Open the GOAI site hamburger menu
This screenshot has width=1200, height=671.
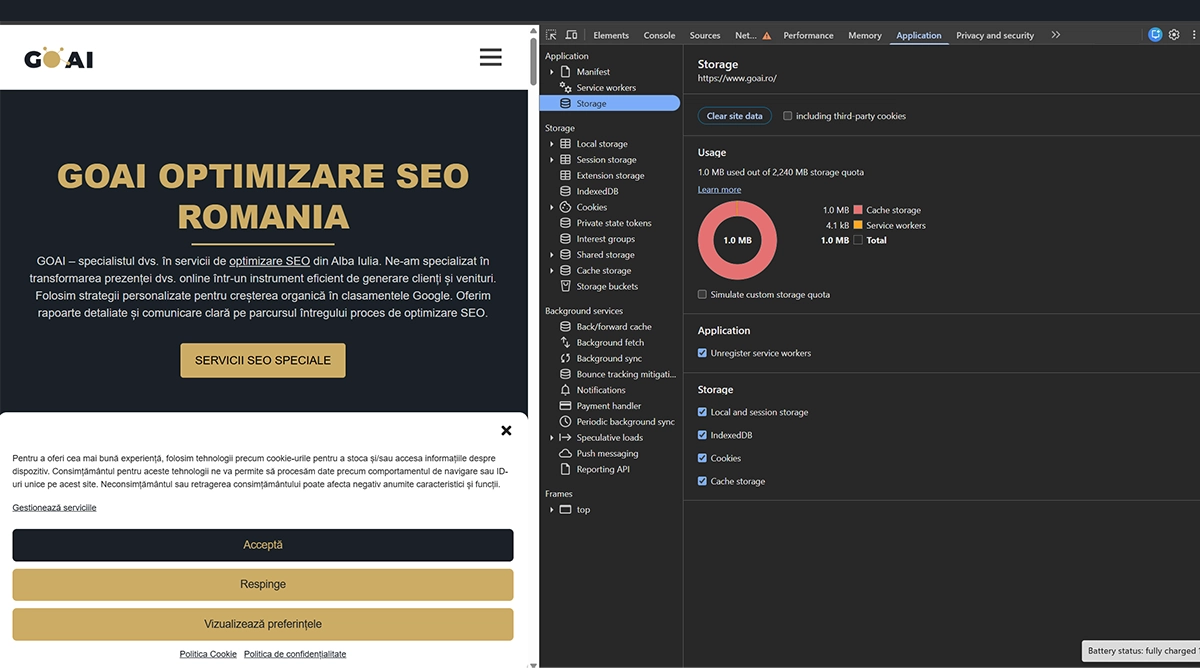point(490,57)
